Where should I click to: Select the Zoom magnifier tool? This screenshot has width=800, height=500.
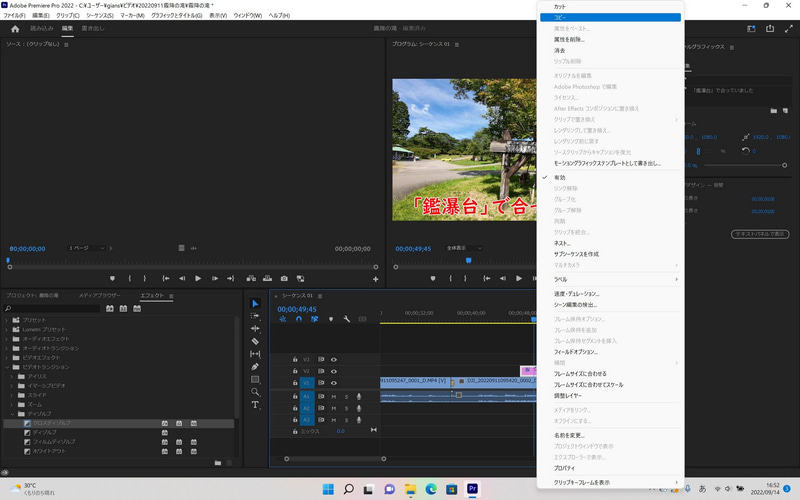(x=255, y=392)
